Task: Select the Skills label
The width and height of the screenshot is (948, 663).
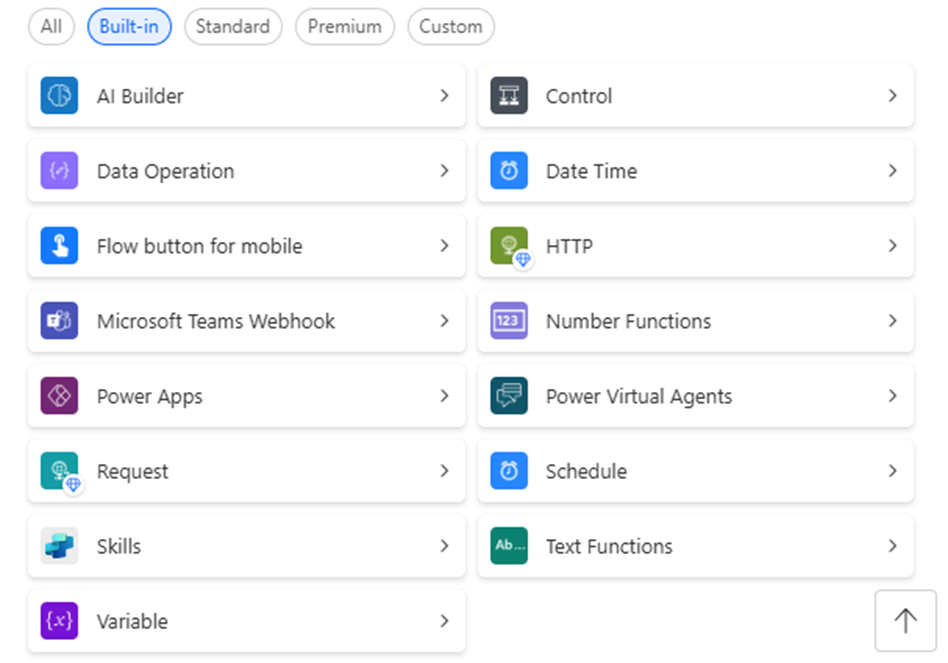Action: click(119, 546)
